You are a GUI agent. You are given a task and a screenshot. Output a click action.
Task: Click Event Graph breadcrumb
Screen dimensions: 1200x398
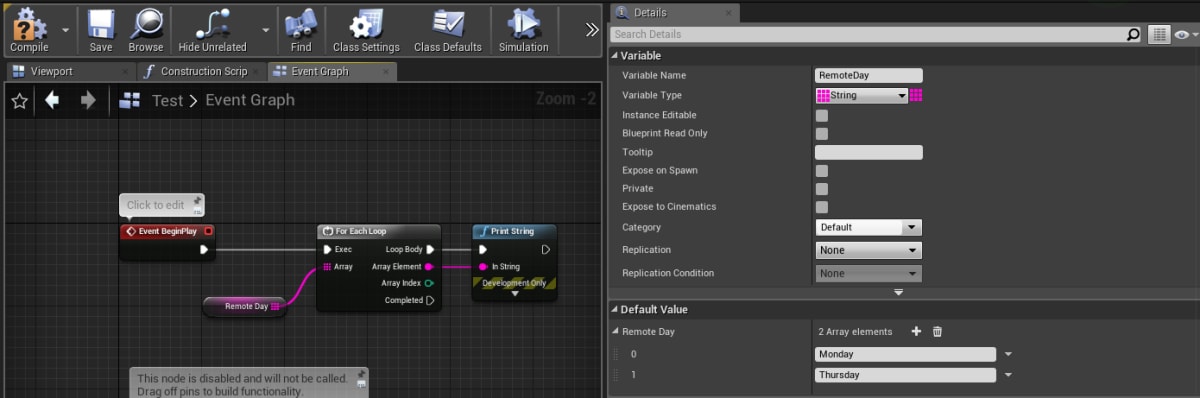249,100
